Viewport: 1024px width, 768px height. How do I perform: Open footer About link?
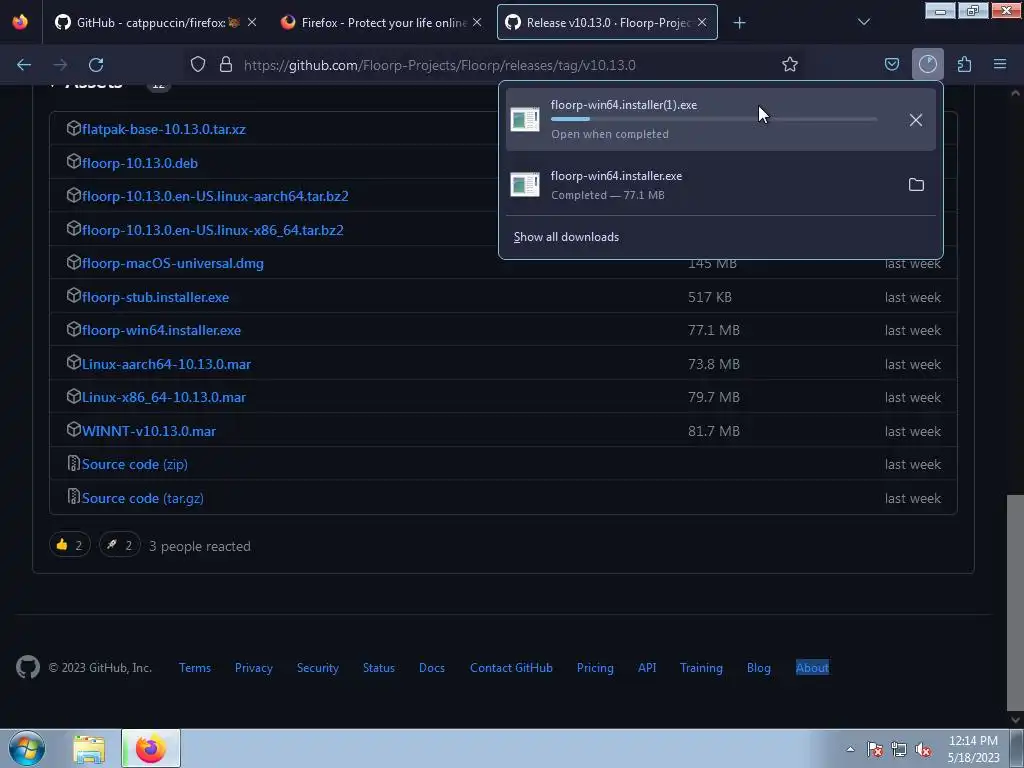point(812,667)
